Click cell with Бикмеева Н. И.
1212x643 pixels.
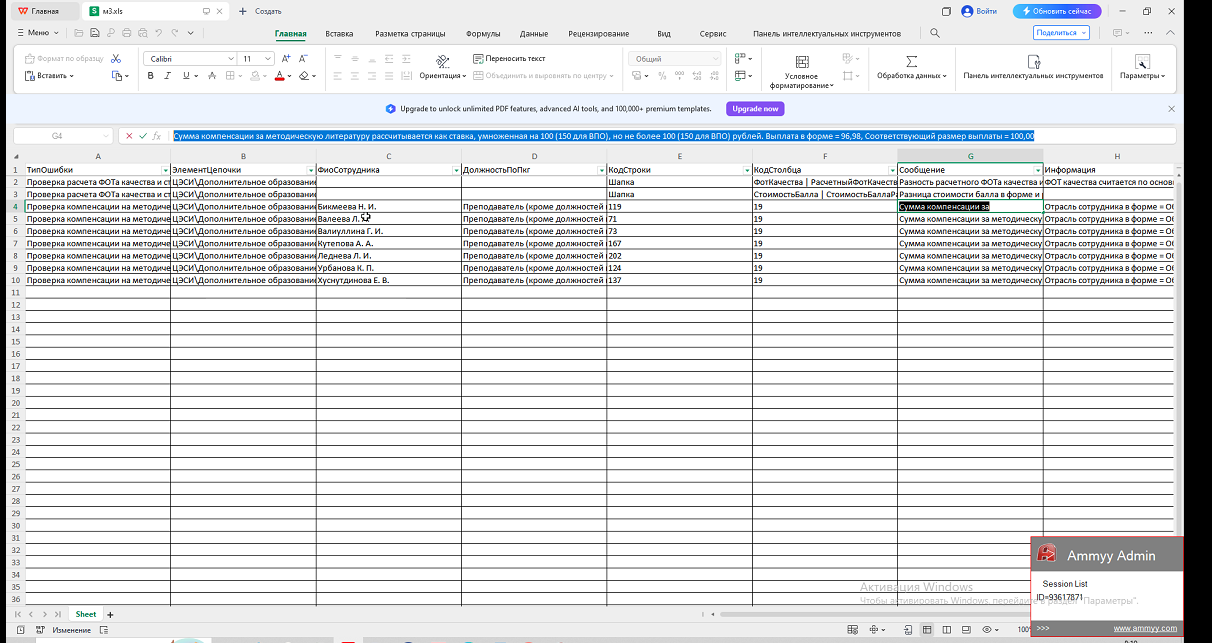[x=388, y=206]
